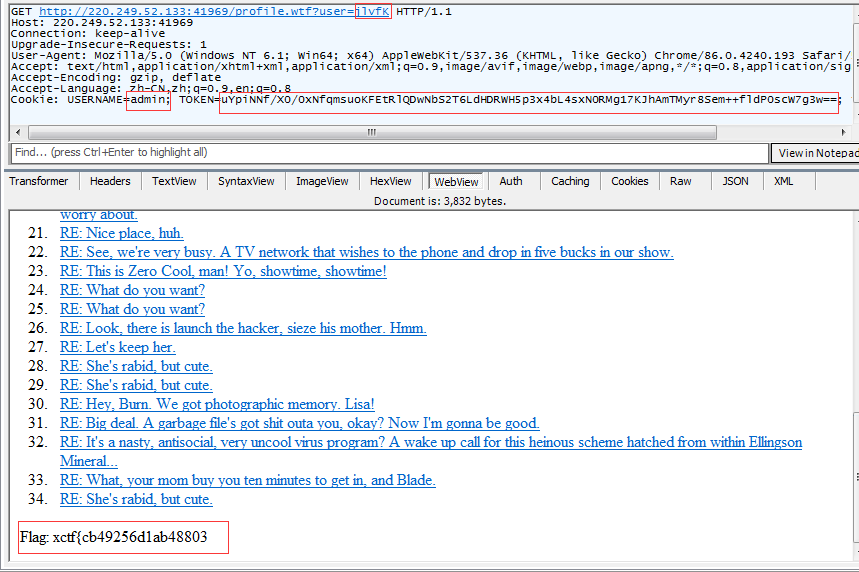
Task: Select the XML tab
Action: (783, 181)
